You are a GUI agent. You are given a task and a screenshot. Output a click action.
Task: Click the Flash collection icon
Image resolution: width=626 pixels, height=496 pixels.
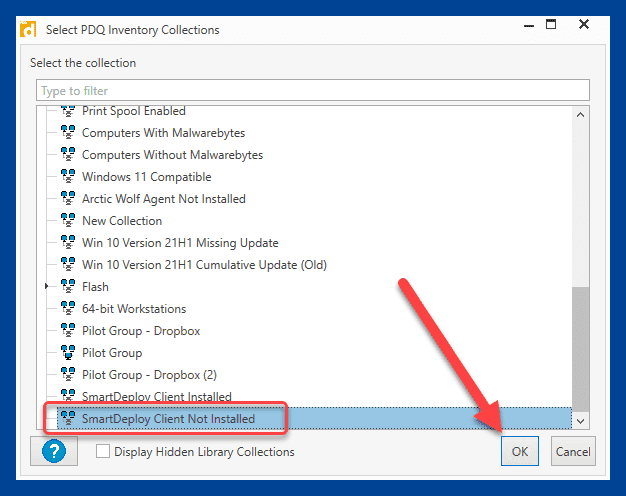click(x=68, y=286)
